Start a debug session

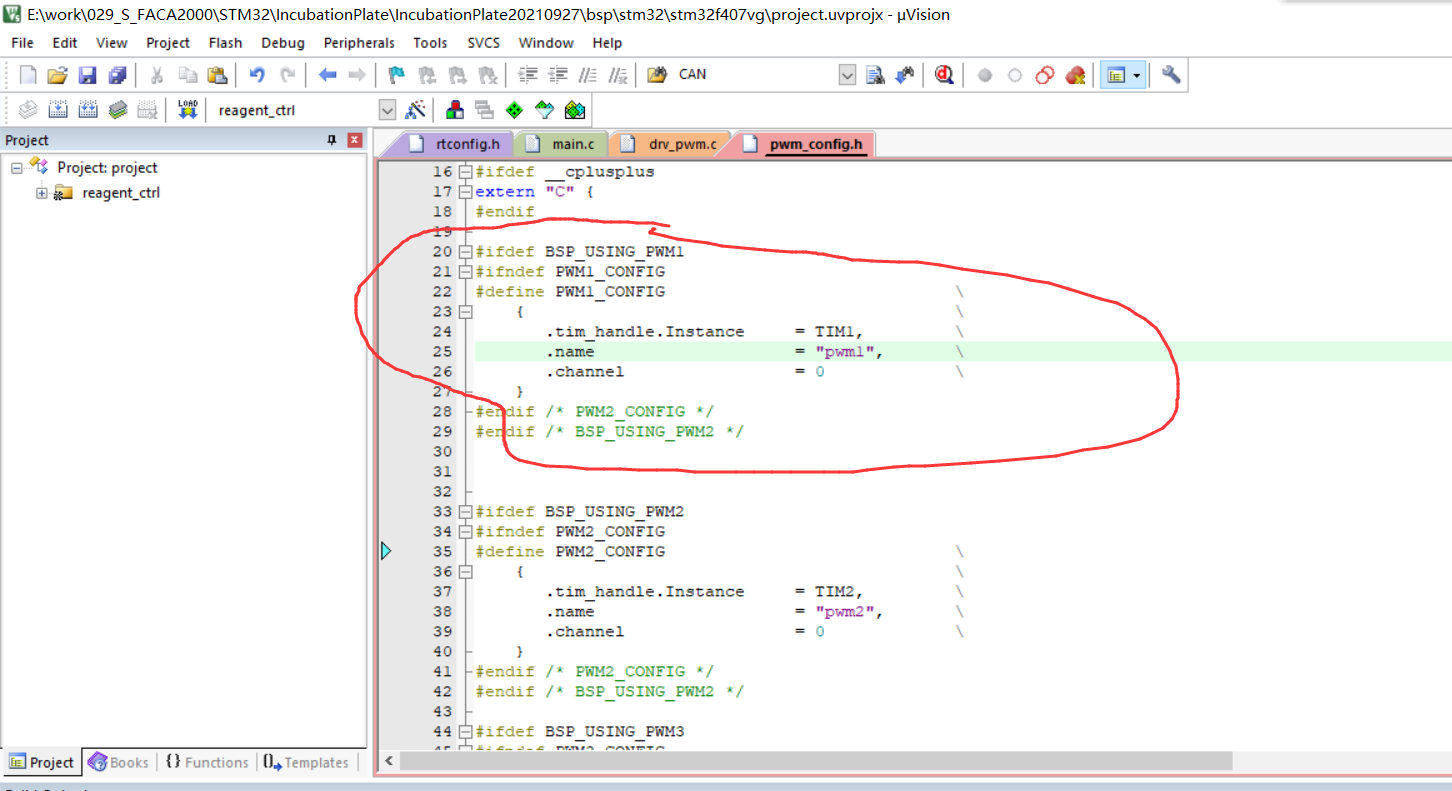[x=944, y=74]
